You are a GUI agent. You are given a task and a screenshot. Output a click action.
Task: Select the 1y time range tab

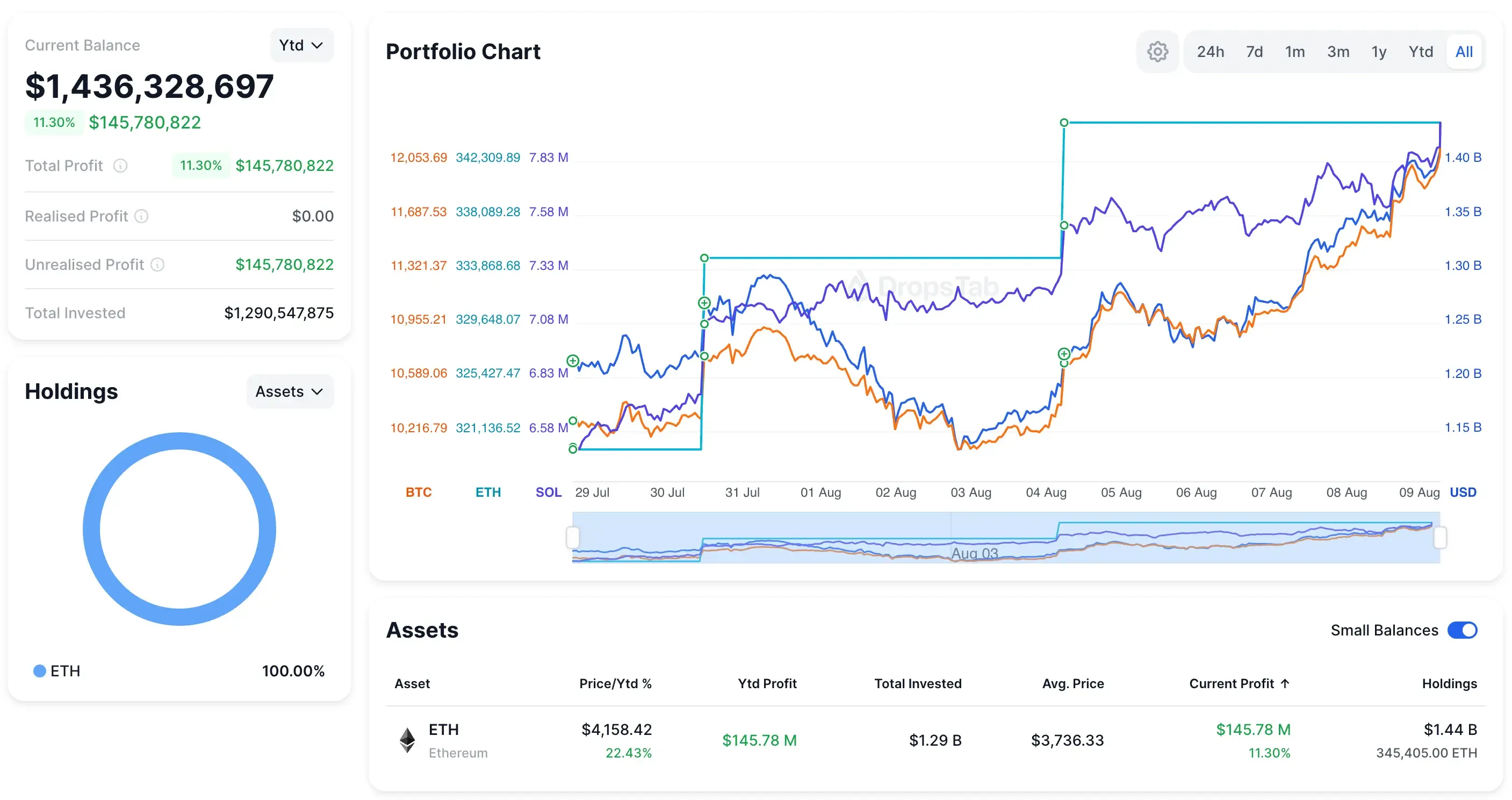[x=1379, y=51]
